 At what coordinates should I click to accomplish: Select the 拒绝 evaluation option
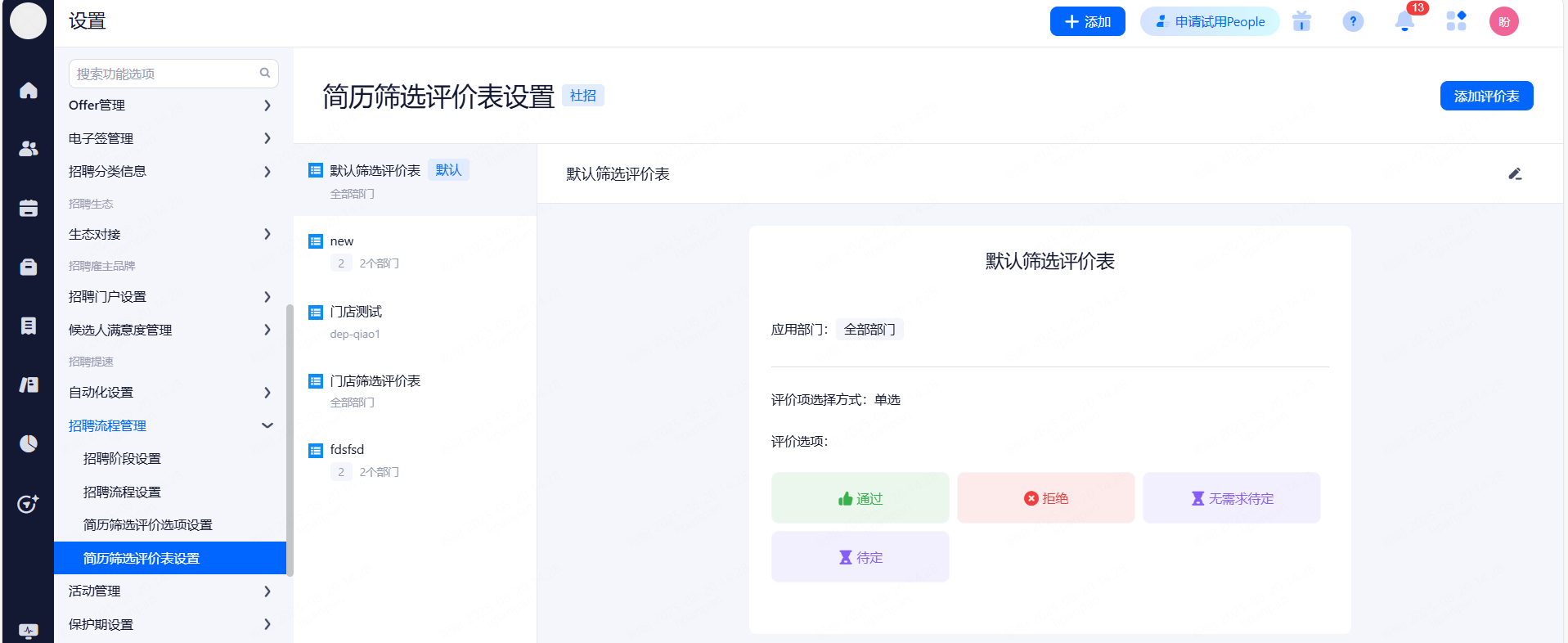coord(1045,498)
